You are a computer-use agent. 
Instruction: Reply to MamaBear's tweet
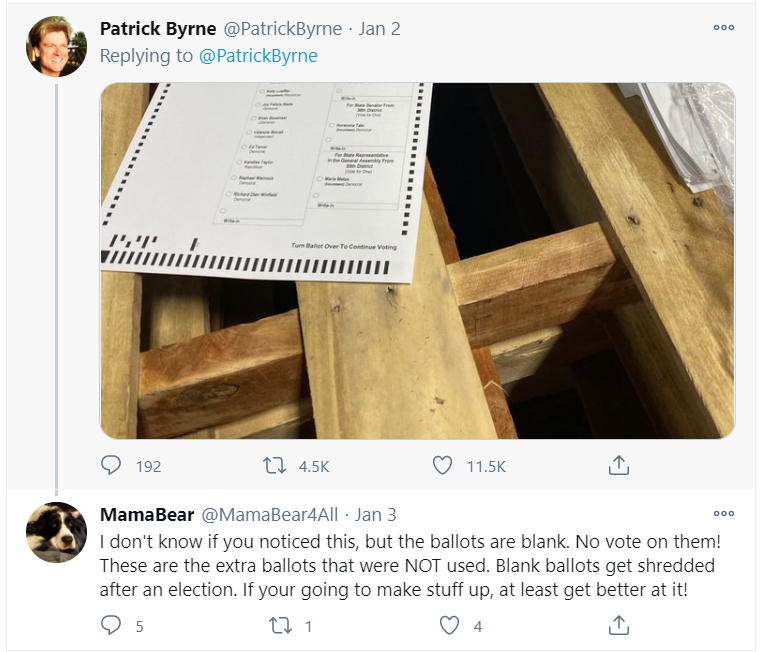point(112,626)
